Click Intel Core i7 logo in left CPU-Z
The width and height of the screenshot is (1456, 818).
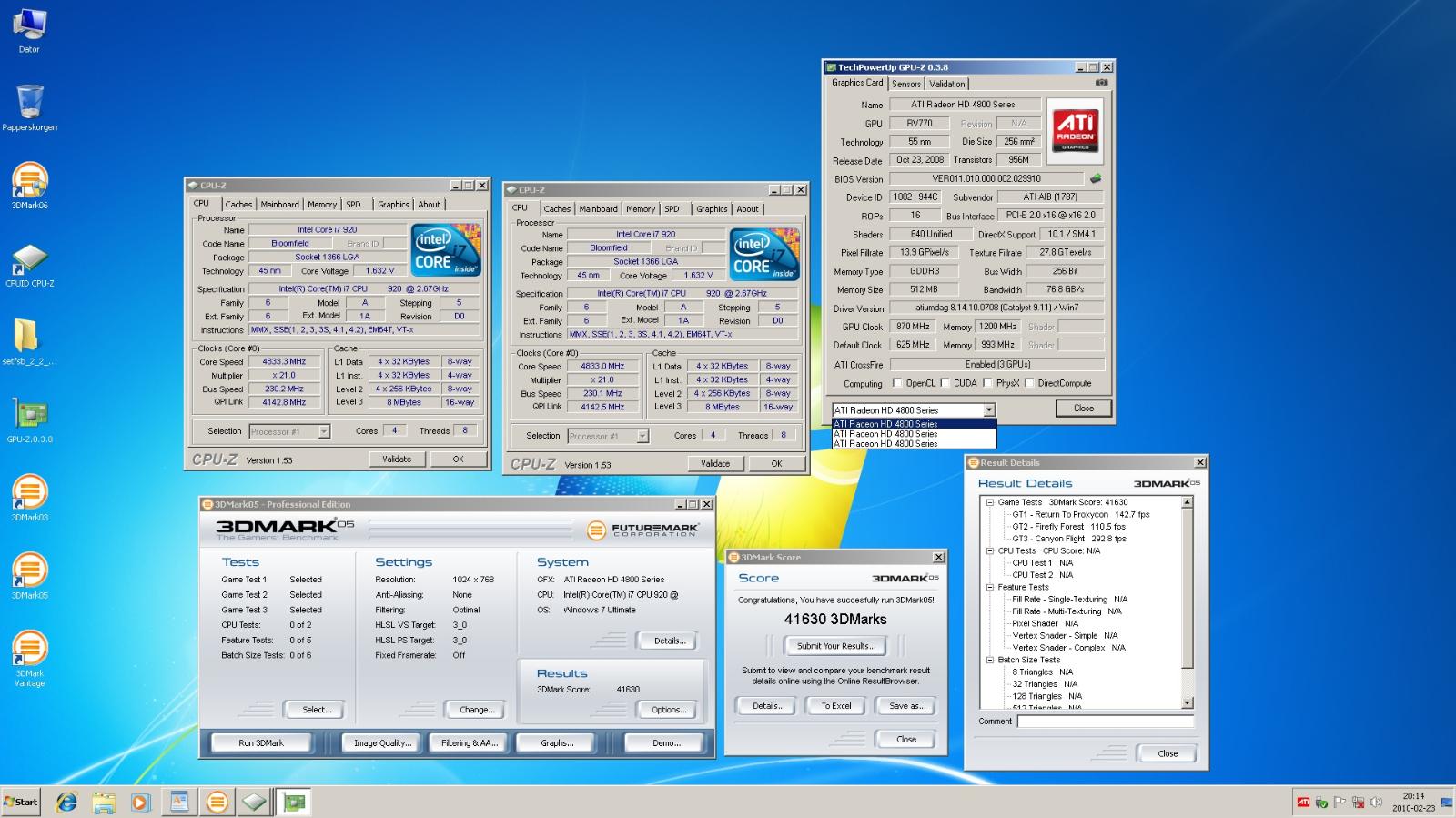[446, 250]
